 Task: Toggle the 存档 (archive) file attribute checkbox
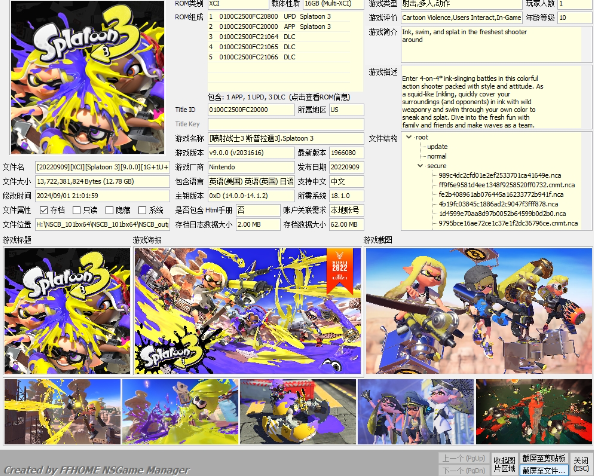(x=44, y=210)
